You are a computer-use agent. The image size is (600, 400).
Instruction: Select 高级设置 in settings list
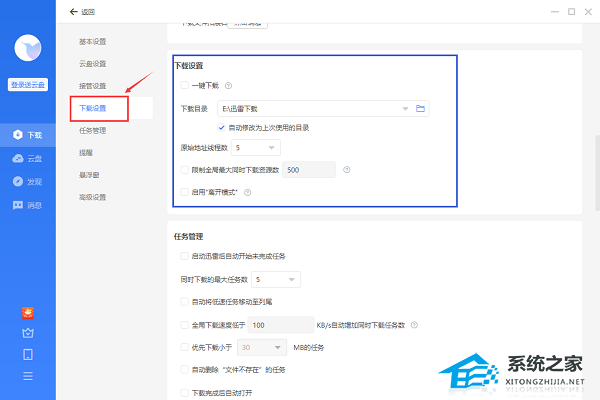click(93, 197)
